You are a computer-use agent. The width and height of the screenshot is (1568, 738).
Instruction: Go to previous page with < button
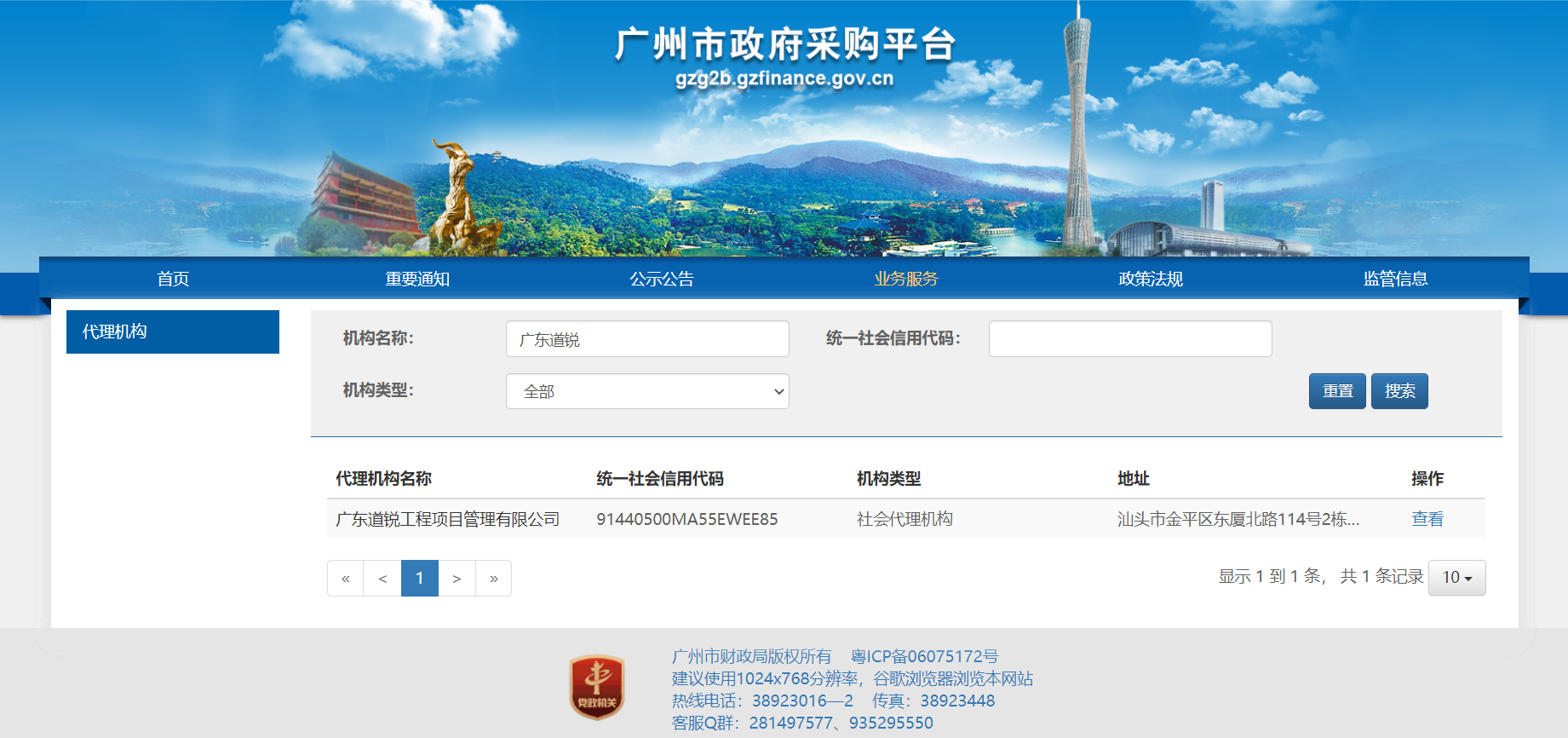coord(383,579)
